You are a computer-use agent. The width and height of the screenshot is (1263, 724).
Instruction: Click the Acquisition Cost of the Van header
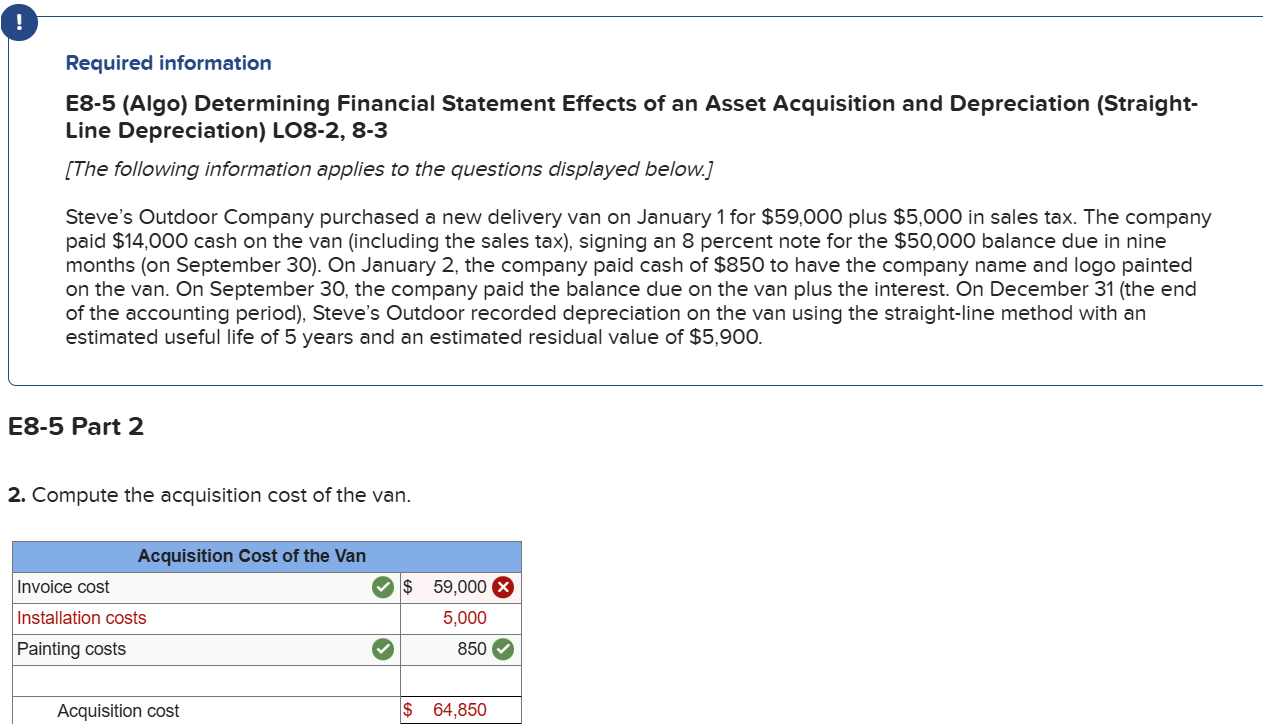(252, 556)
